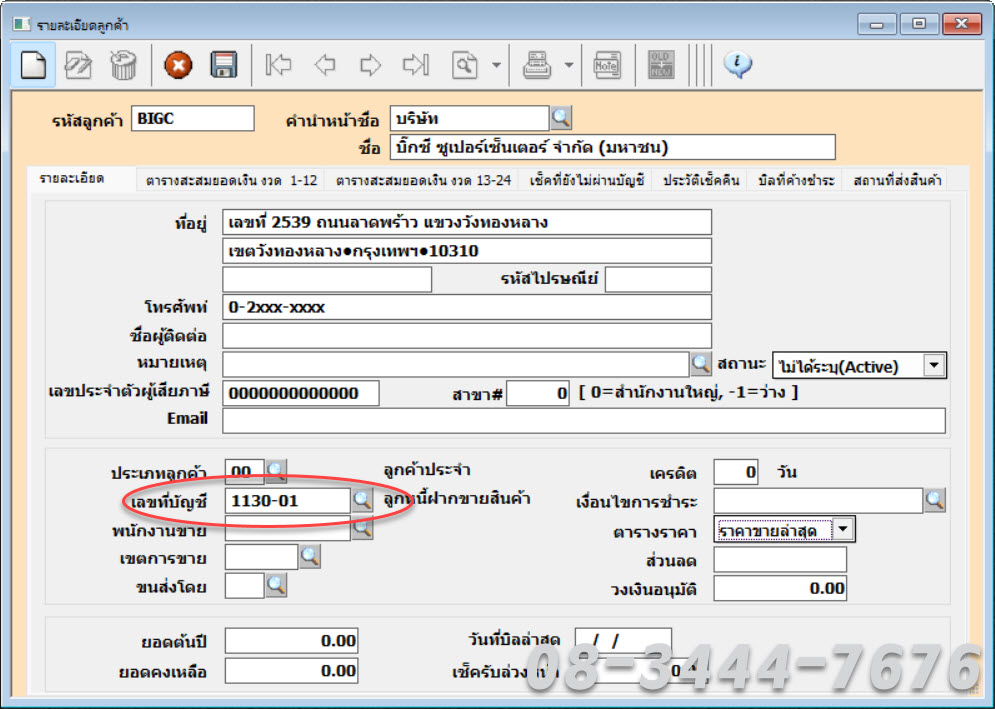
Task: Open the ประเภทลูกค้า lookup magnifier
Action: (276, 470)
